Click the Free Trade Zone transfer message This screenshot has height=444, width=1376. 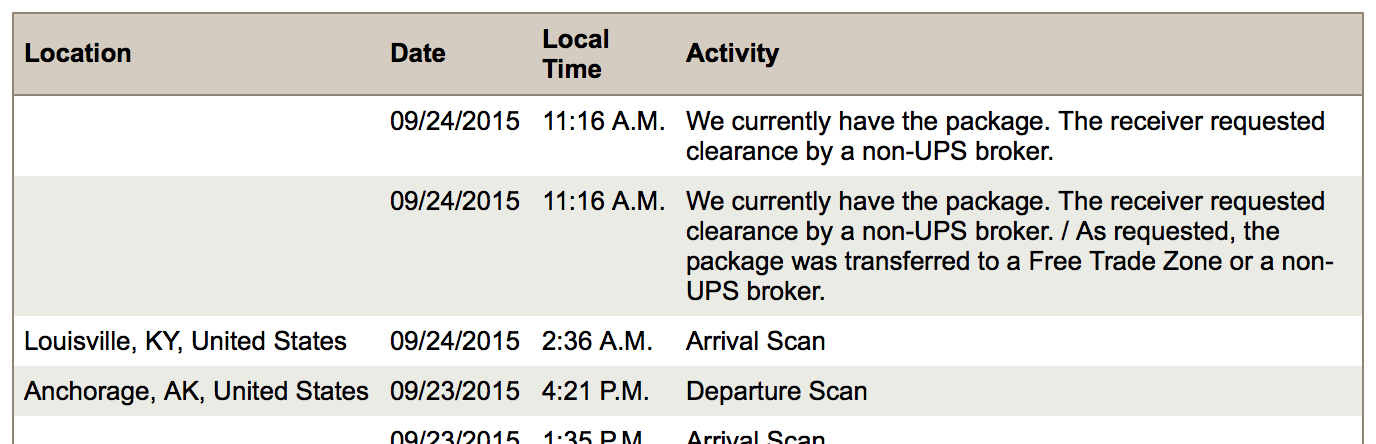1010,246
